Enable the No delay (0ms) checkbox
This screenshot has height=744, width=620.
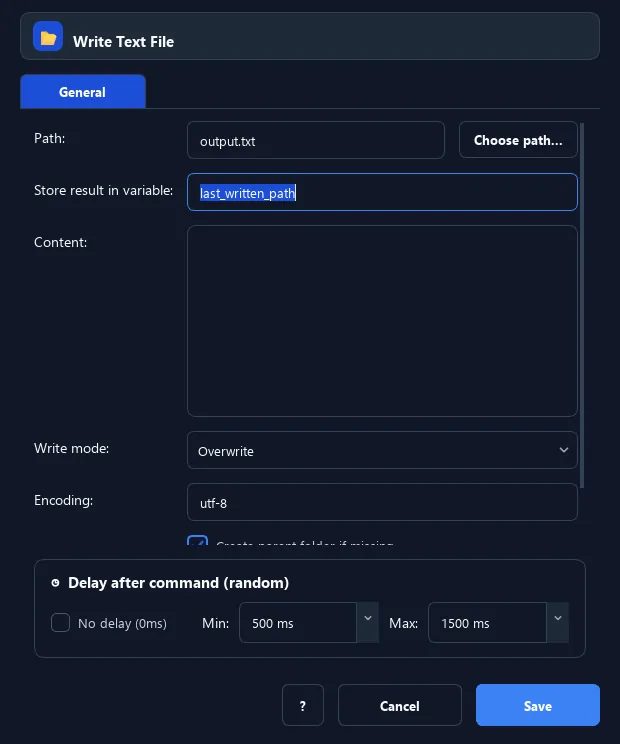click(60, 623)
